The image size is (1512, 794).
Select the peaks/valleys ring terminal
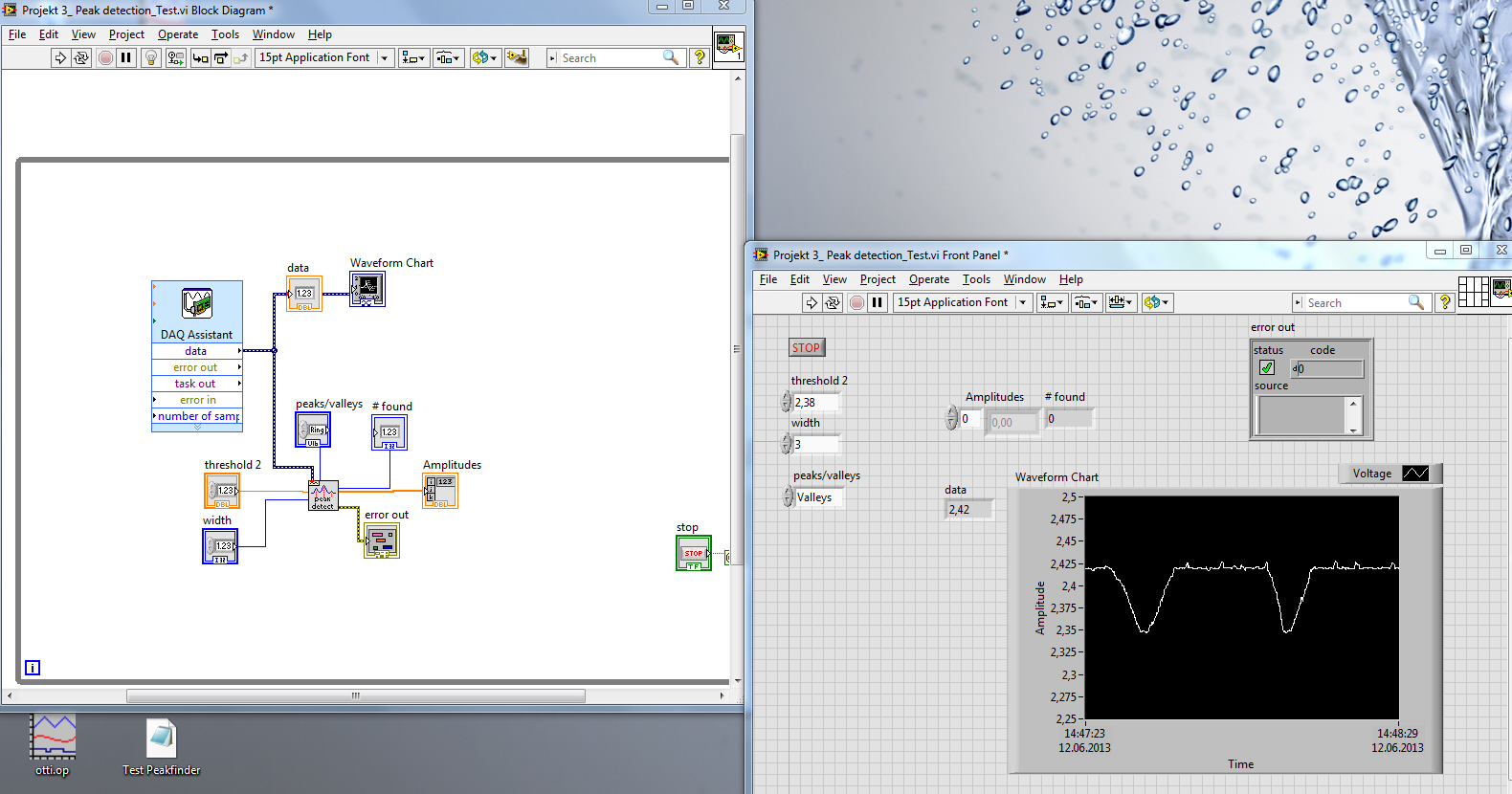(313, 430)
